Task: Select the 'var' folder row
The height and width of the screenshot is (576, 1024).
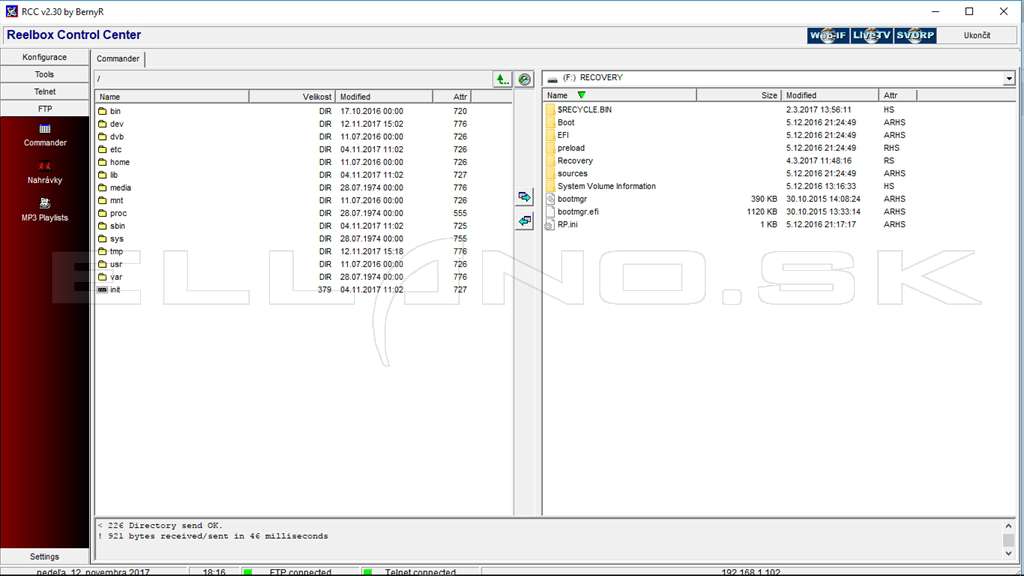Action: [x=303, y=277]
